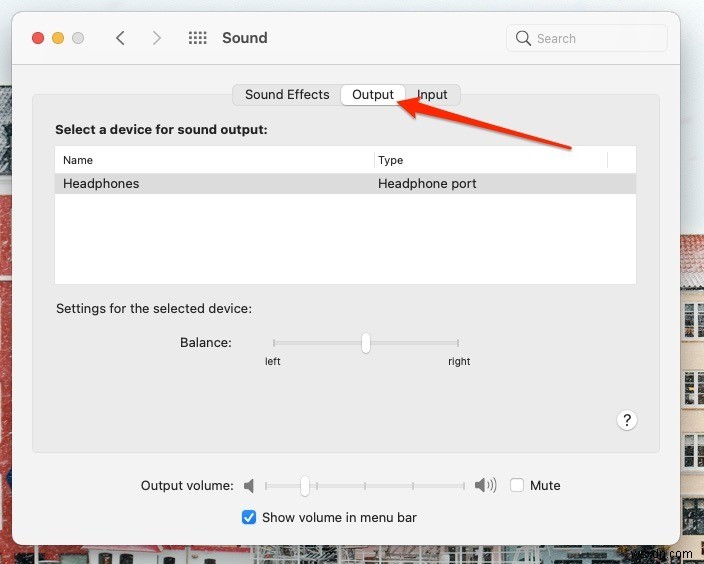The height and width of the screenshot is (564, 704).
Task: Select the Headphones output device row
Action: pos(345,184)
